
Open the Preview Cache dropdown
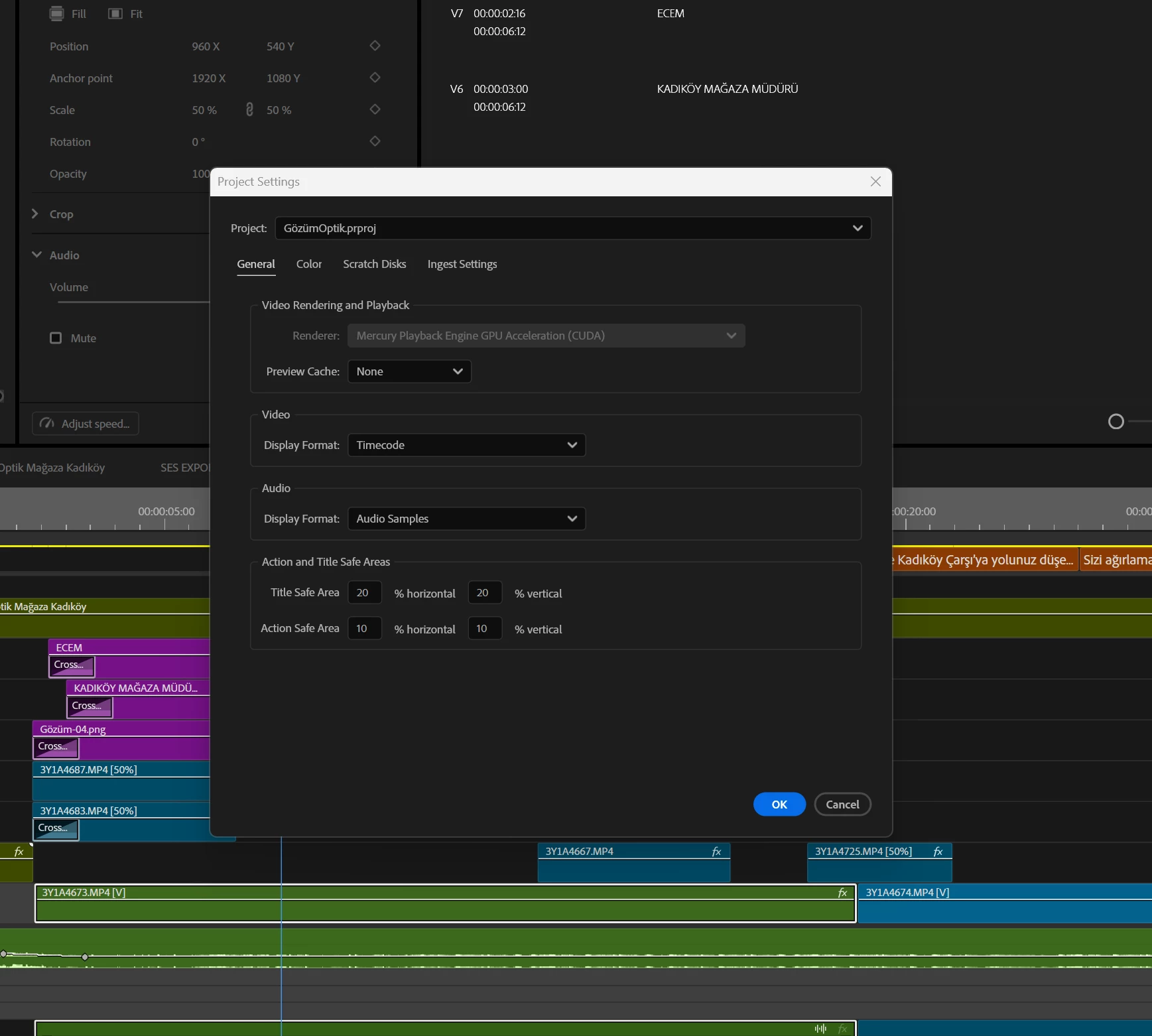pos(410,371)
